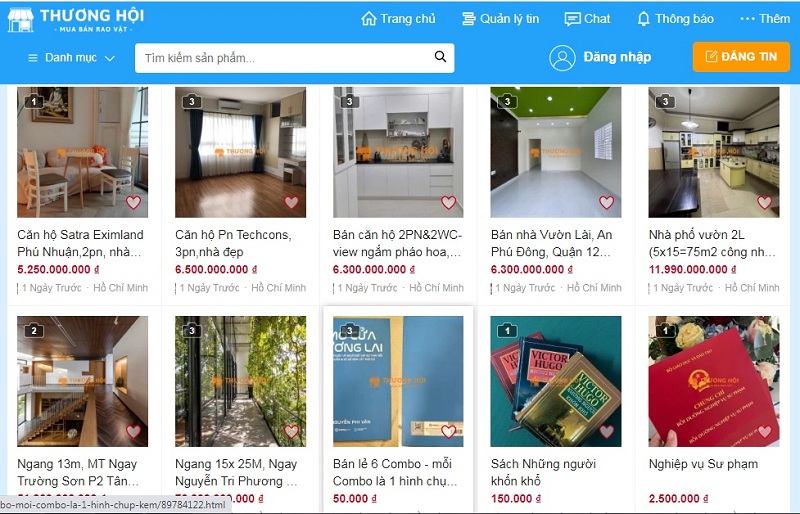The height and width of the screenshot is (514, 800).
Task: Click the search magnifier icon
Action: click(440, 57)
